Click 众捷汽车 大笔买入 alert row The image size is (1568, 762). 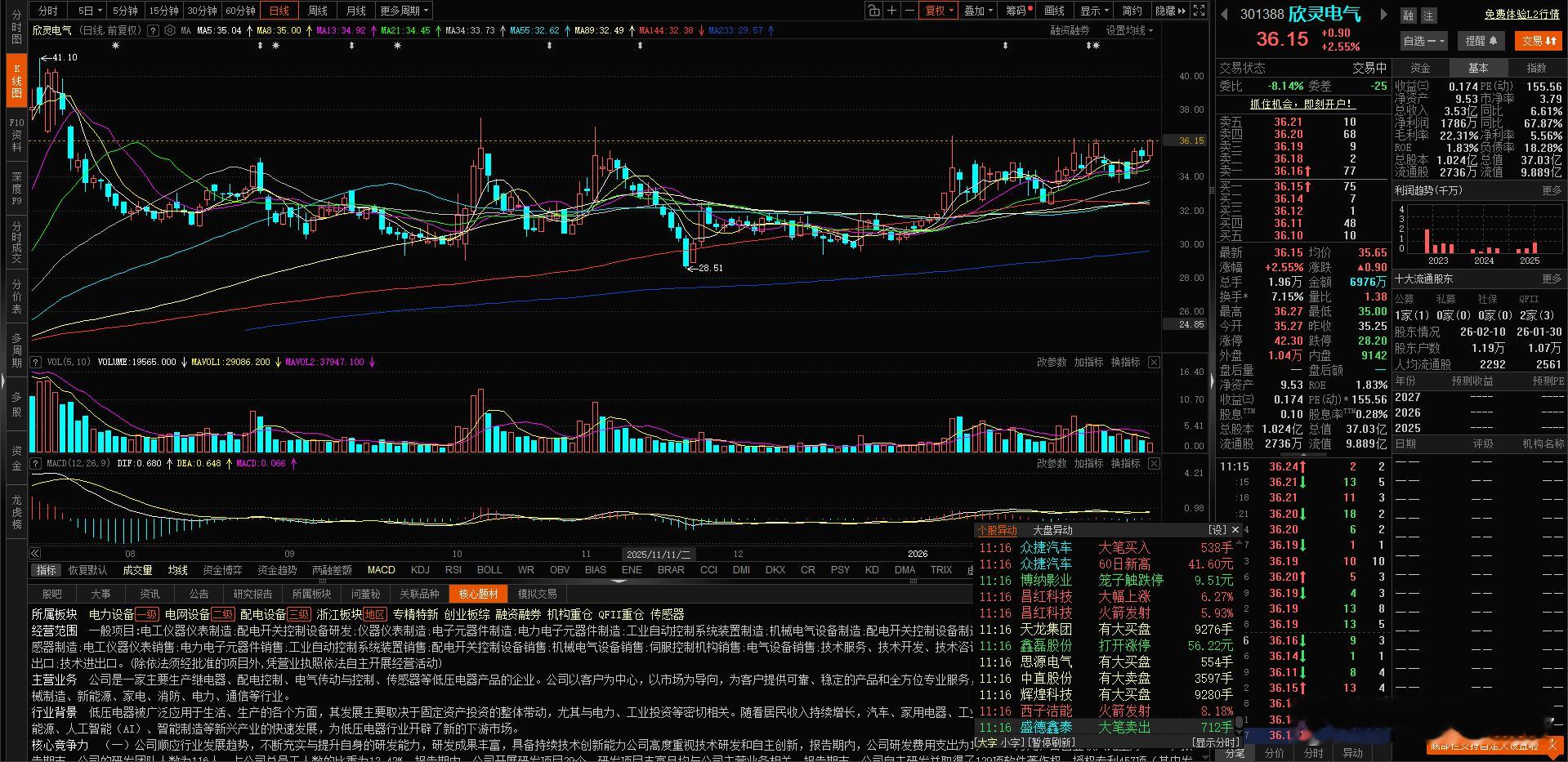1107,547
